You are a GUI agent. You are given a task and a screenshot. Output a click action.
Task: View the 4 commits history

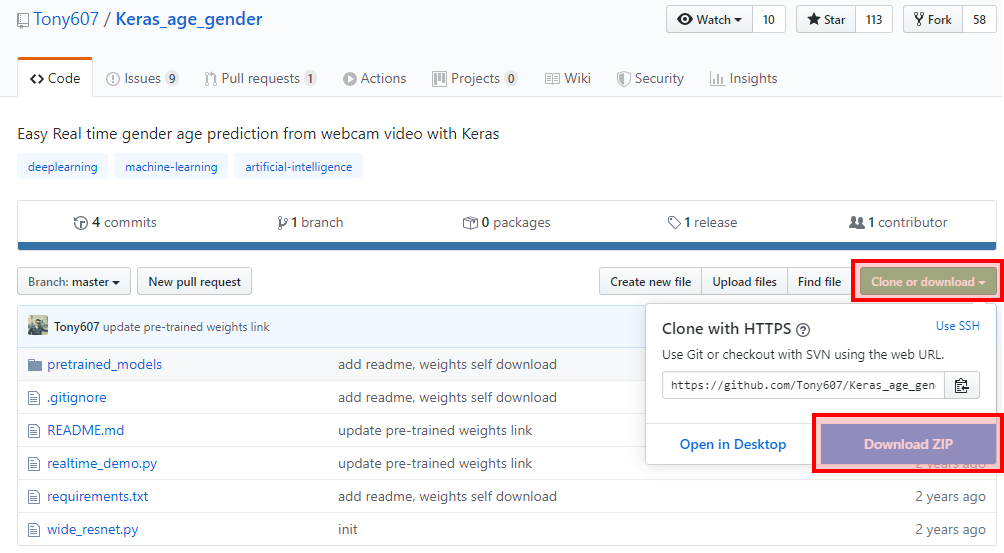115,222
